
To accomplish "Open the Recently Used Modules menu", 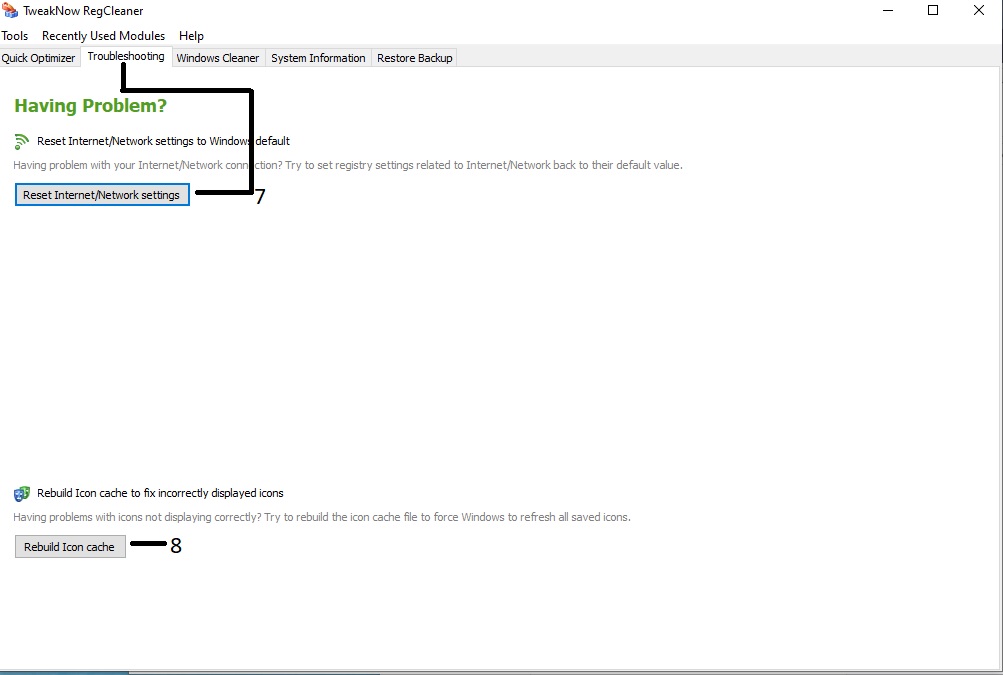I will [103, 36].
